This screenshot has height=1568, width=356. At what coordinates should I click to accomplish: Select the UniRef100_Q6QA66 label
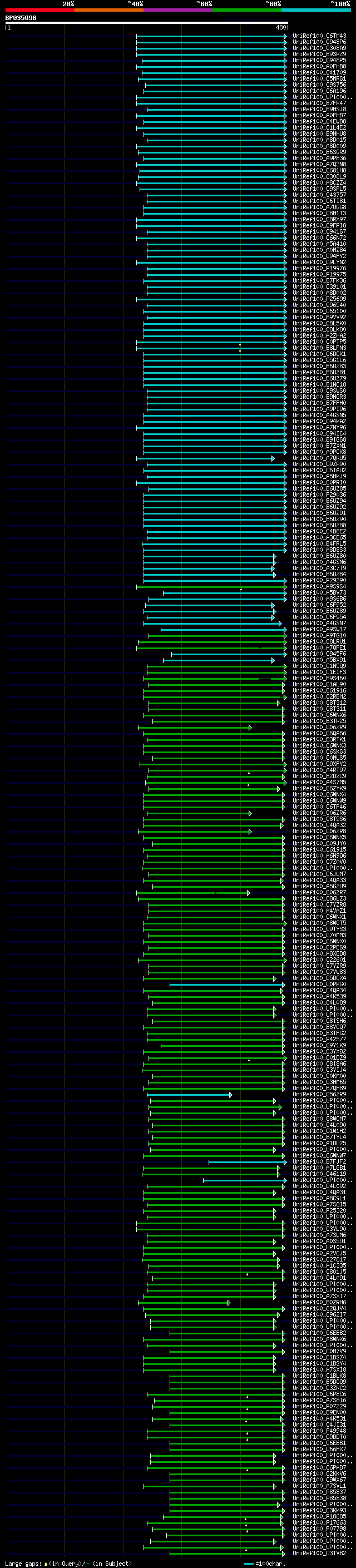click(x=319, y=734)
